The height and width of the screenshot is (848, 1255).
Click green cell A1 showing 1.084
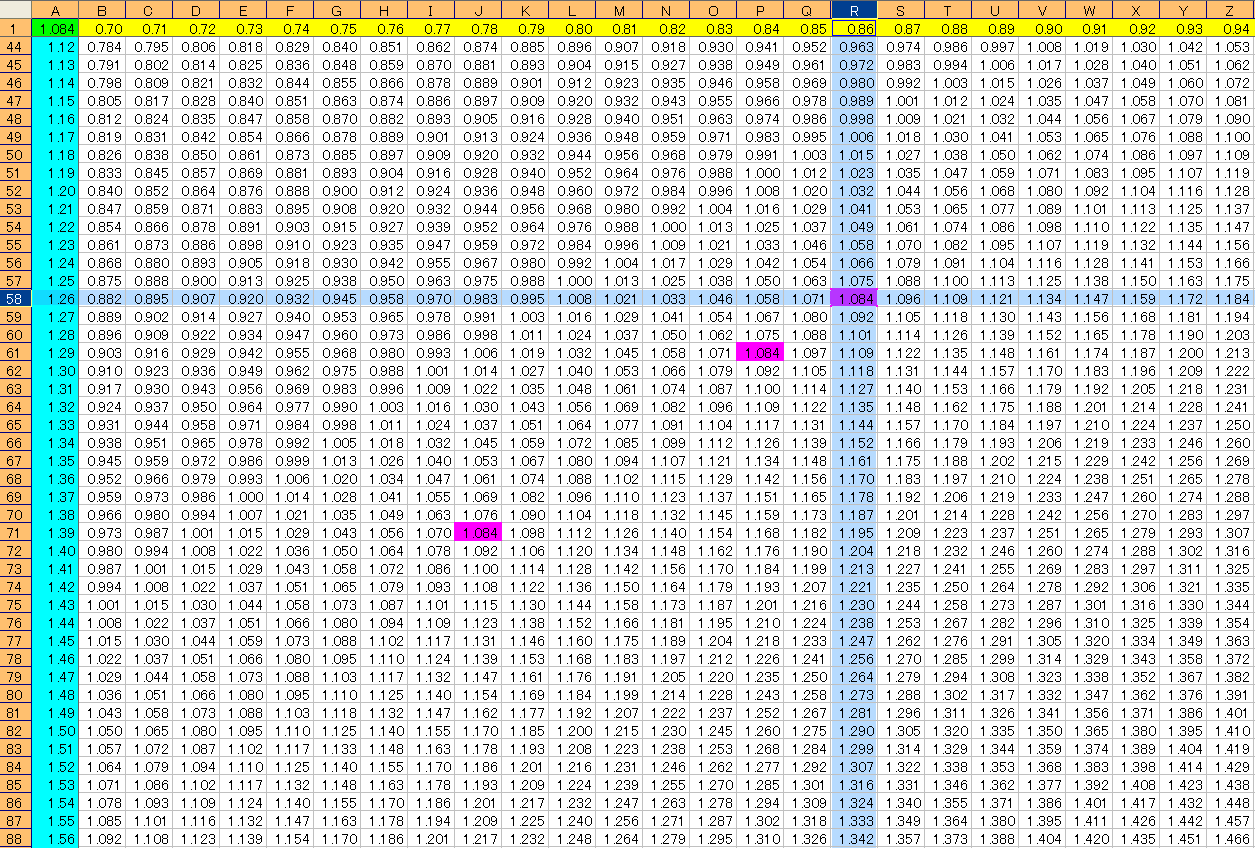click(x=56, y=29)
